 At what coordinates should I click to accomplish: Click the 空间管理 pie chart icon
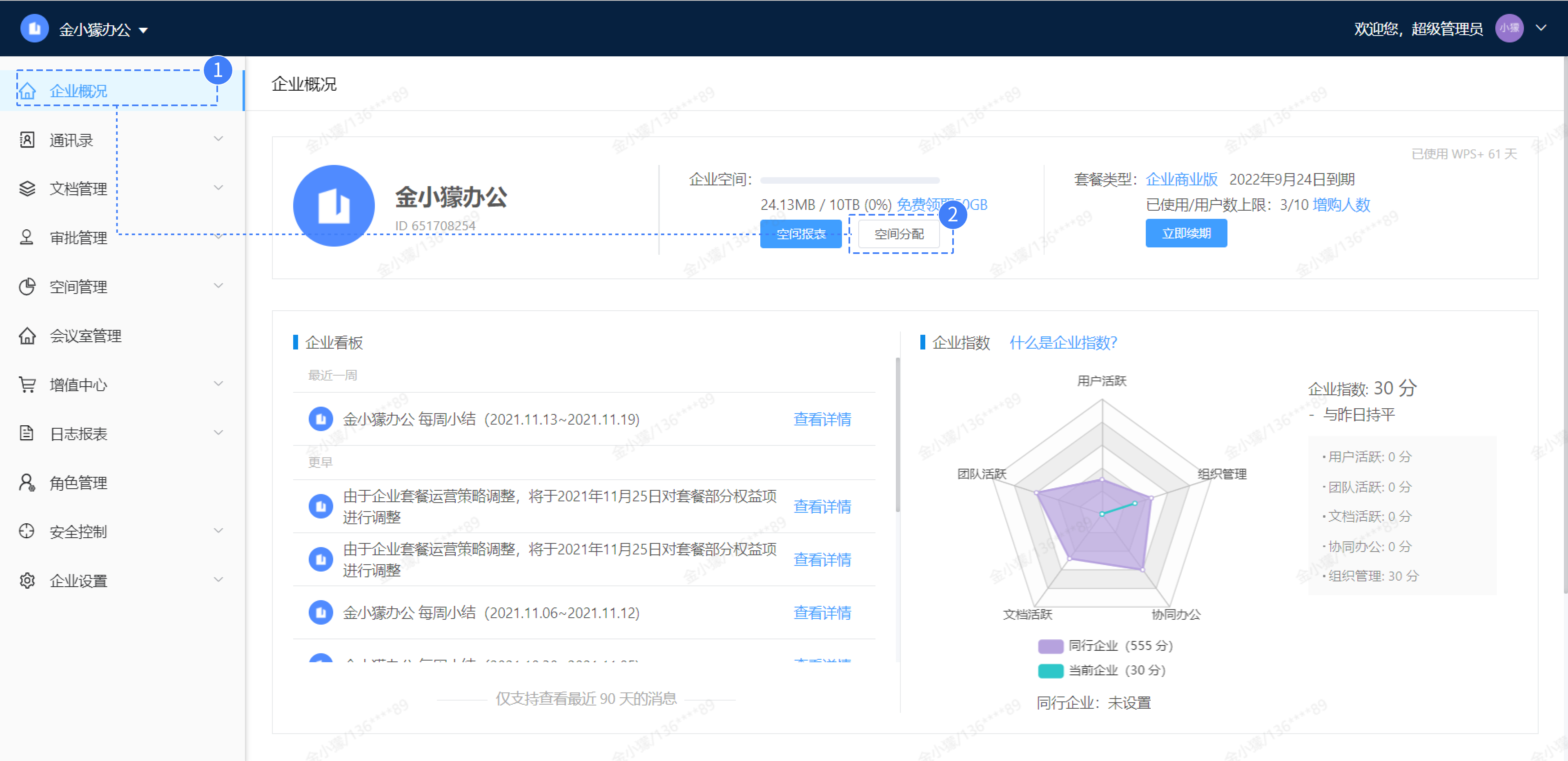tap(27, 287)
